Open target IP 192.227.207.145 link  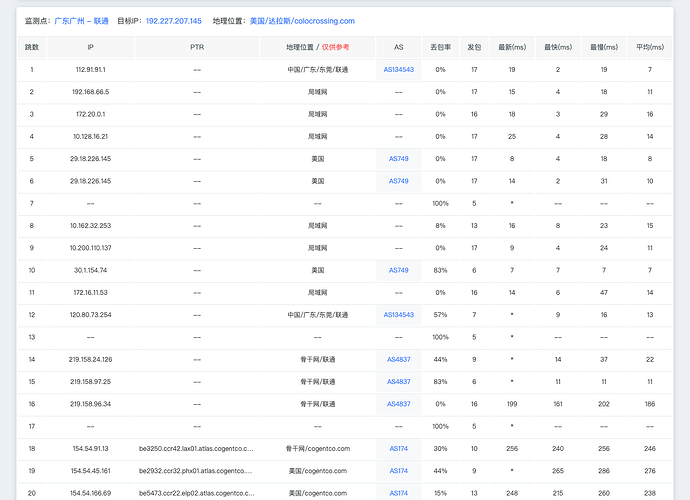pos(174,21)
